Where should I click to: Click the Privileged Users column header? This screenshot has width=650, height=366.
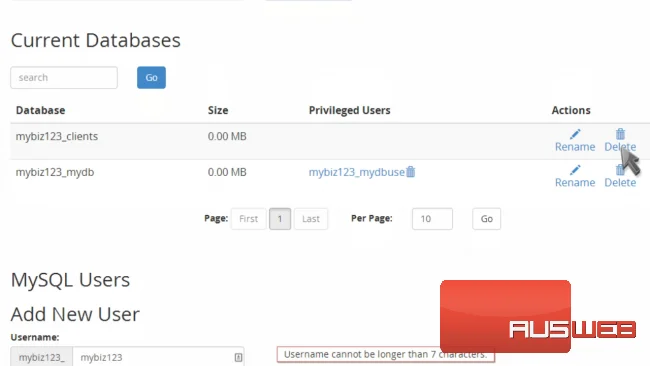coord(349,110)
